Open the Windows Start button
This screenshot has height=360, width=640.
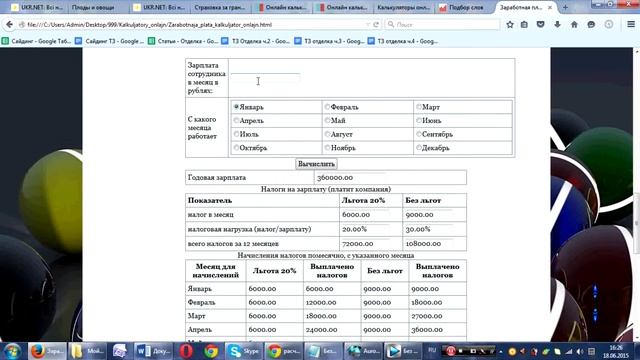point(12,351)
